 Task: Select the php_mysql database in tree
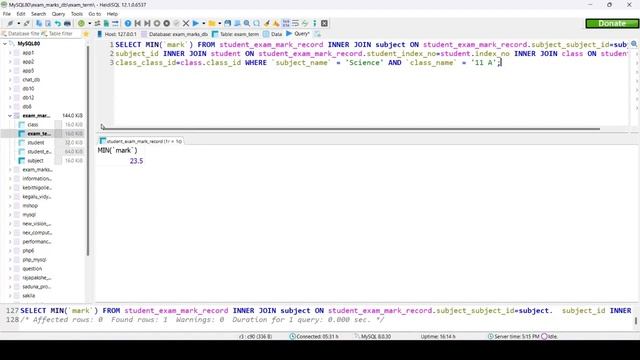coord(34,260)
